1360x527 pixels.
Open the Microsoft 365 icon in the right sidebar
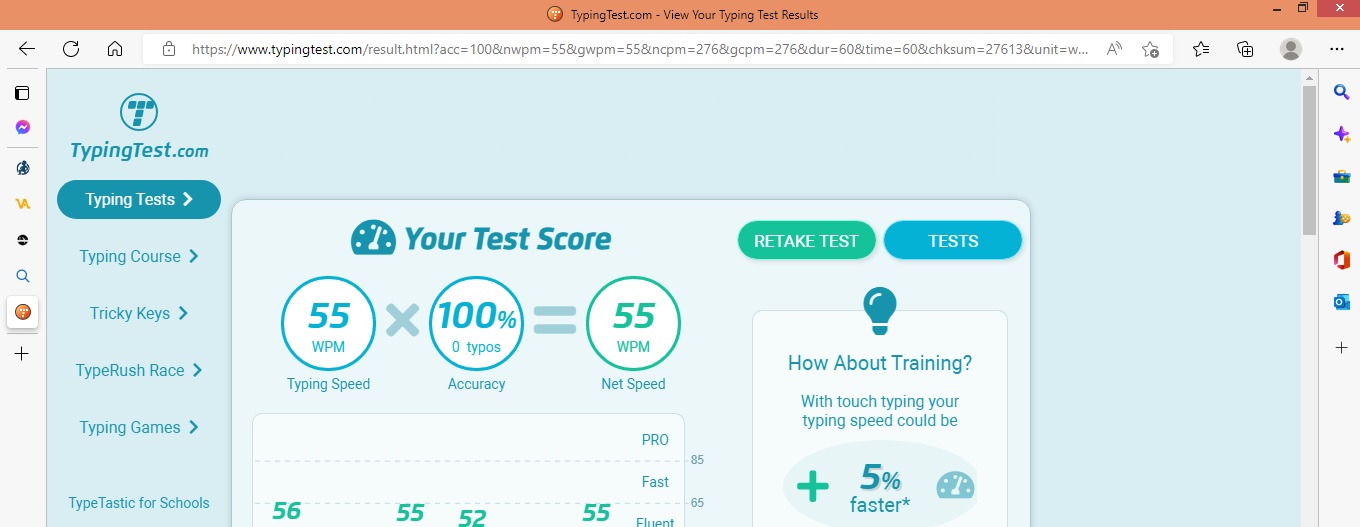tap(1342, 260)
